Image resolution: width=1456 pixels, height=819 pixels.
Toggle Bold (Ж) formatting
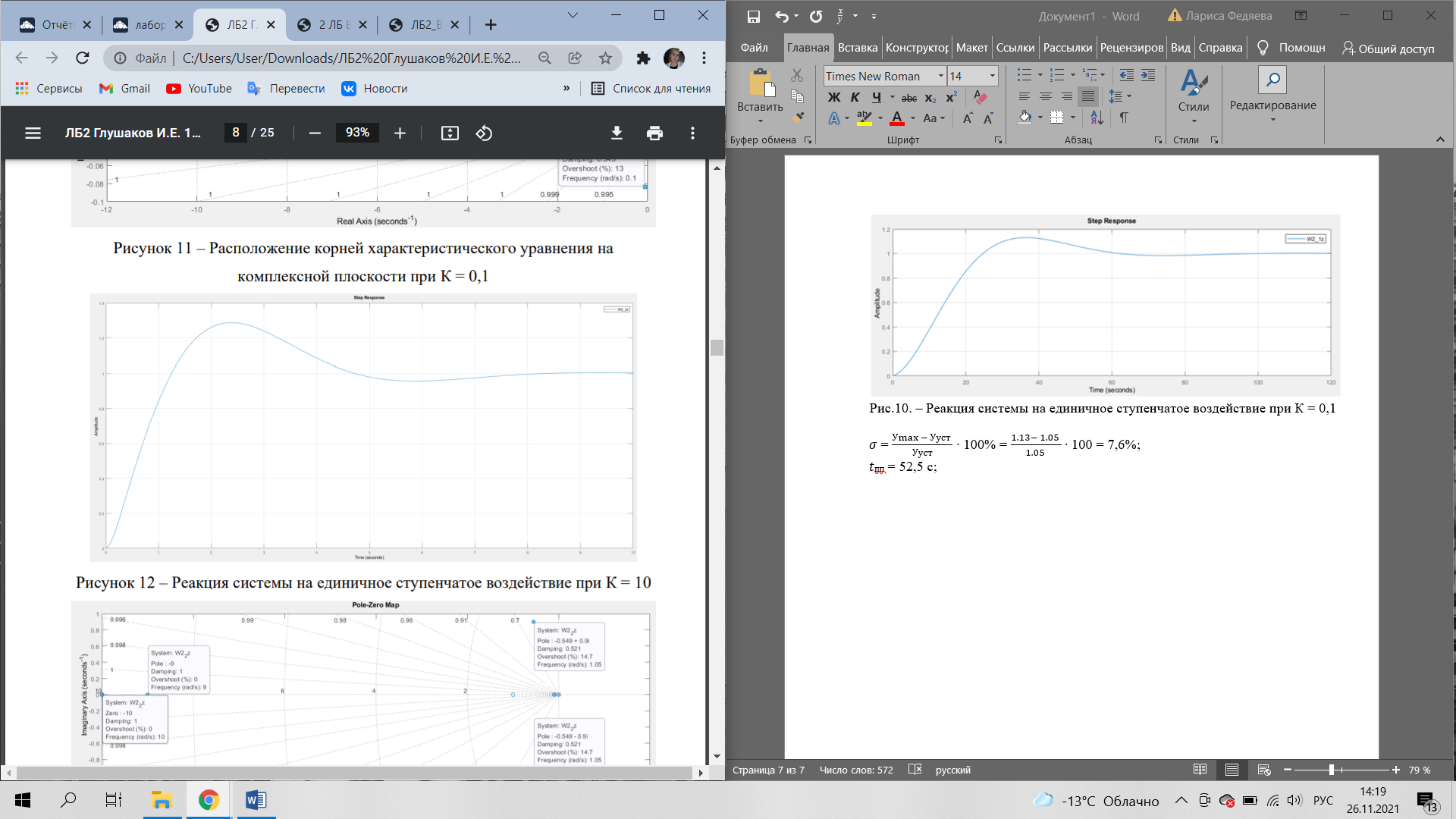click(833, 97)
